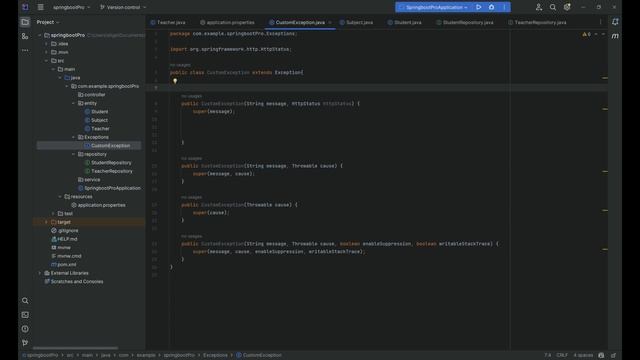Switch to Teacher.java tab
640x360 pixels.
point(168,22)
